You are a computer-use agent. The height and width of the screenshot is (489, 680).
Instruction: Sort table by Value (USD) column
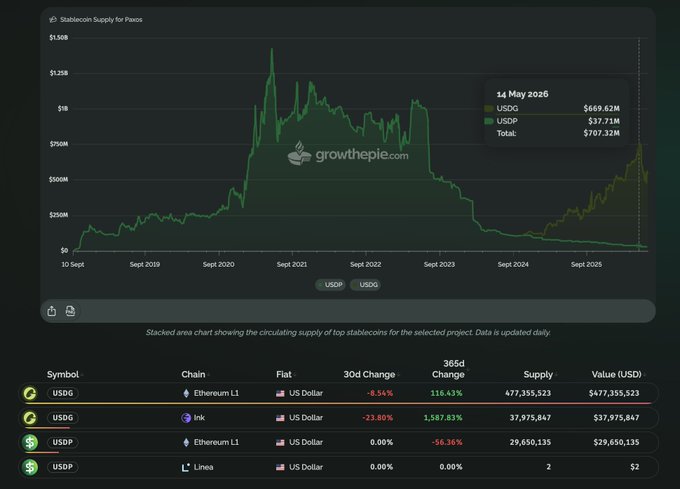[618, 375]
